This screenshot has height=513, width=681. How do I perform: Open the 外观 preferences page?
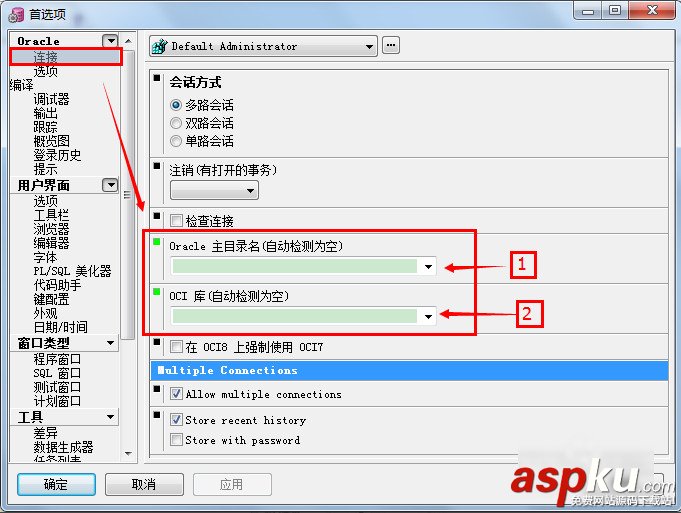tap(46, 313)
